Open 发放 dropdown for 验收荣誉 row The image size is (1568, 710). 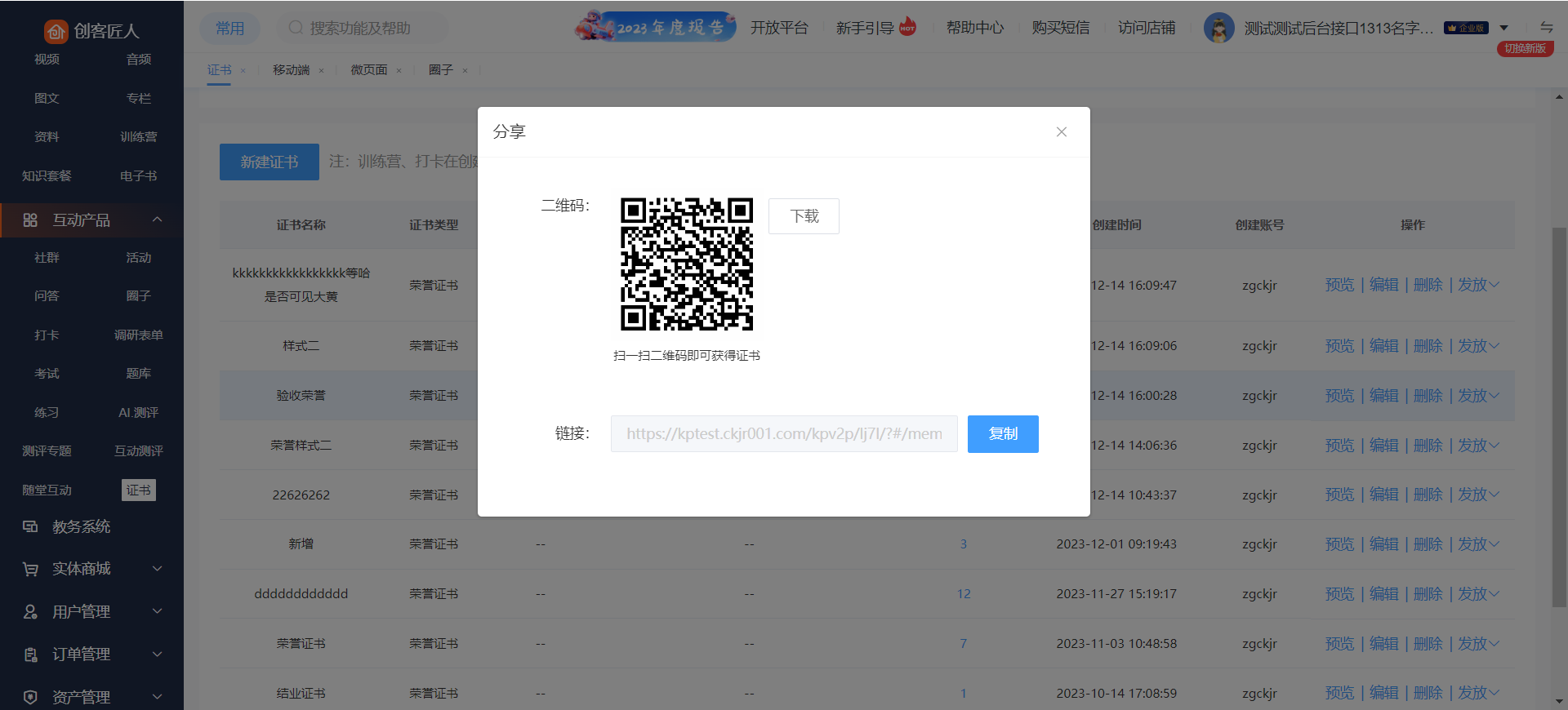coord(1479,396)
